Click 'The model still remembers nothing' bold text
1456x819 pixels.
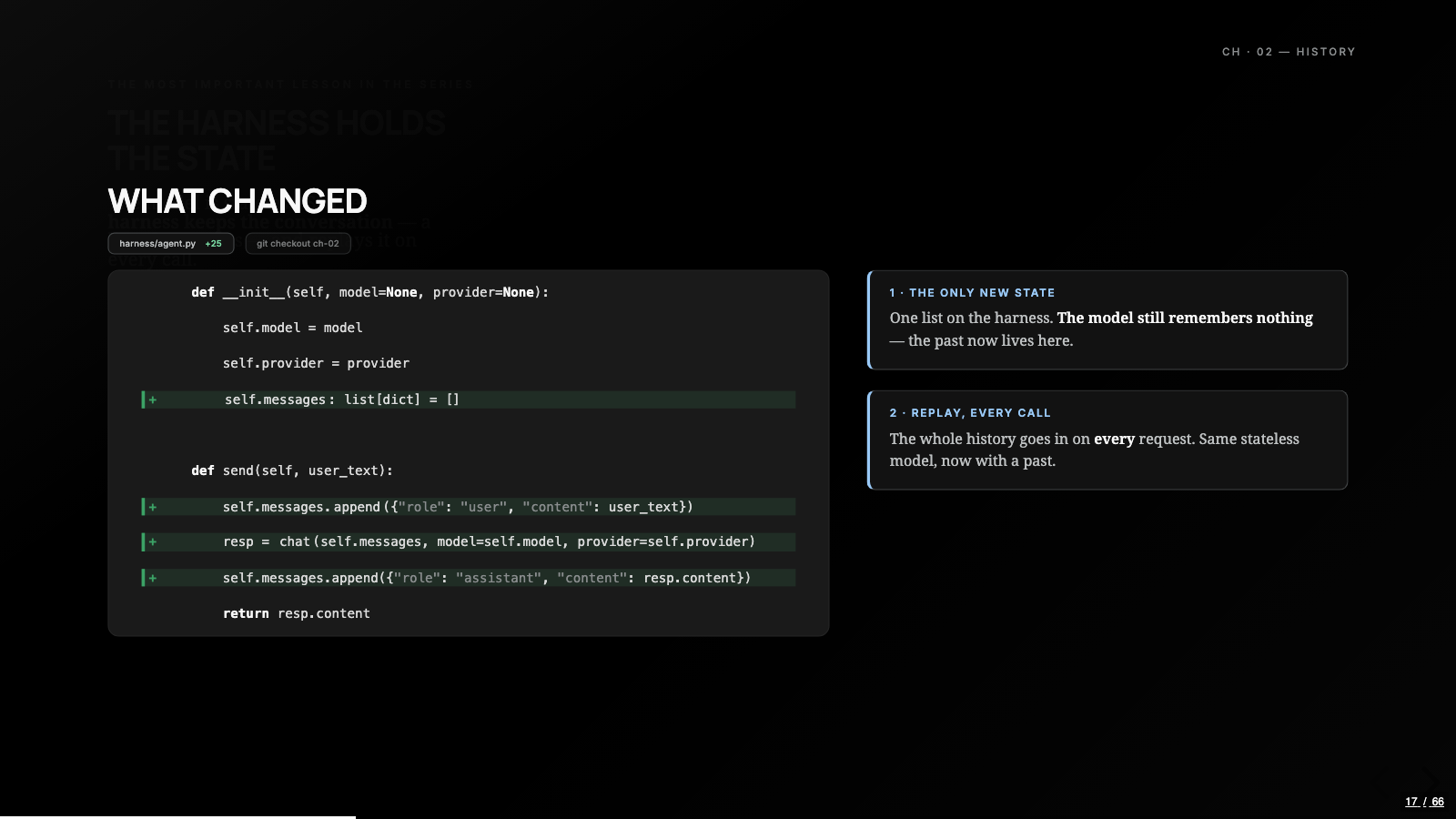pyautogui.click(x=1185, y=318)
